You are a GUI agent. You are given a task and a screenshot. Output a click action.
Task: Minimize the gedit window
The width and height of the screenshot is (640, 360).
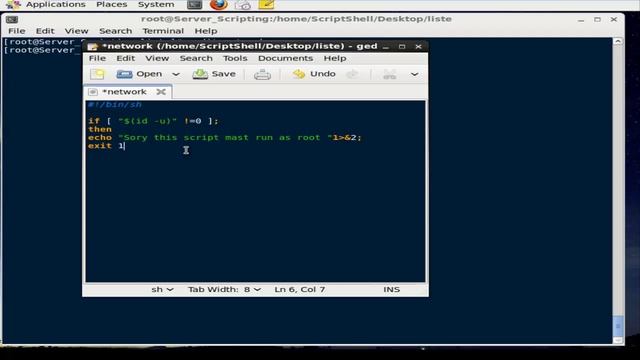coord(386,47)
